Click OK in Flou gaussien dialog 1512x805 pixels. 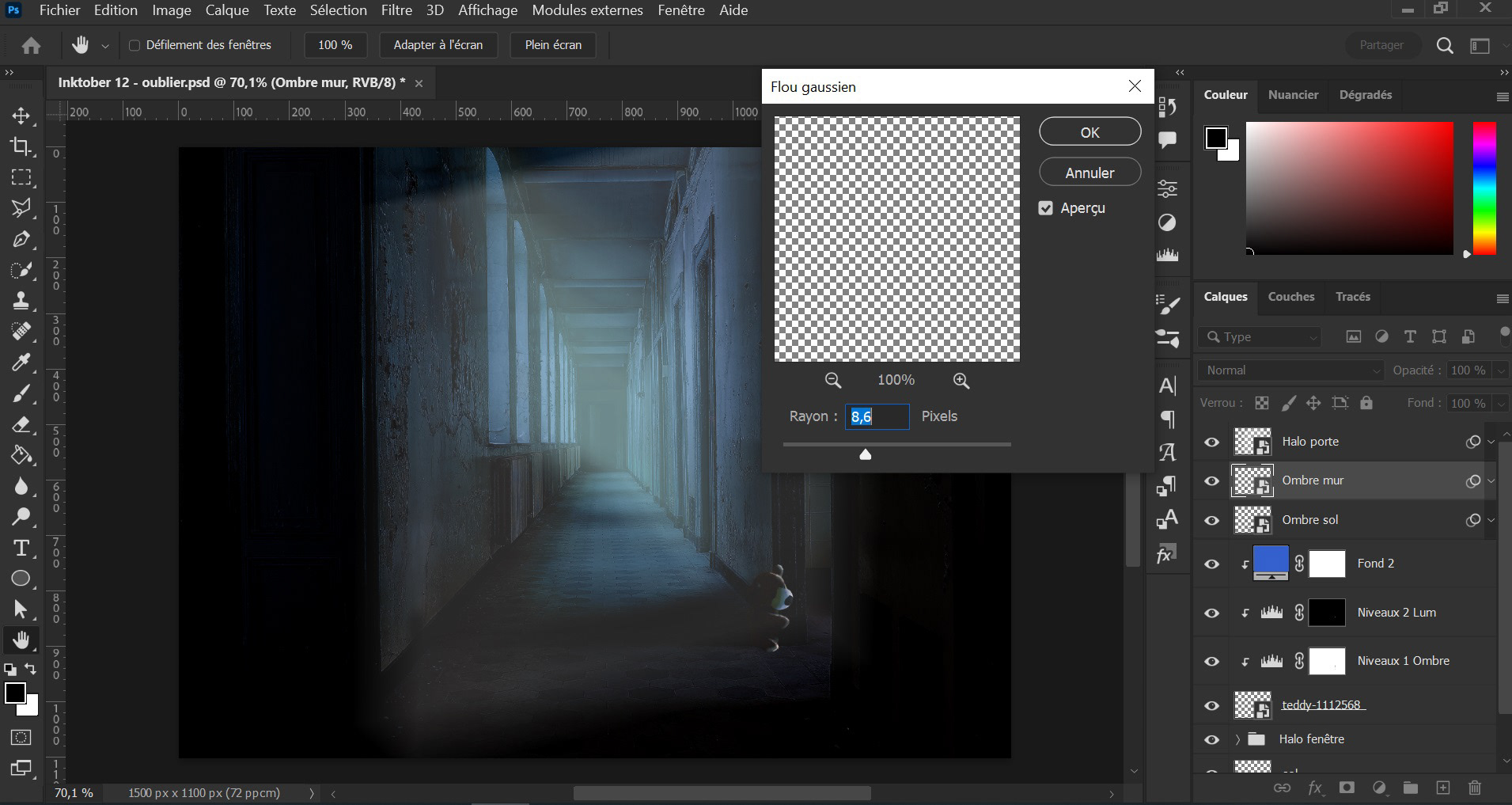click(x=1090, y=132)
